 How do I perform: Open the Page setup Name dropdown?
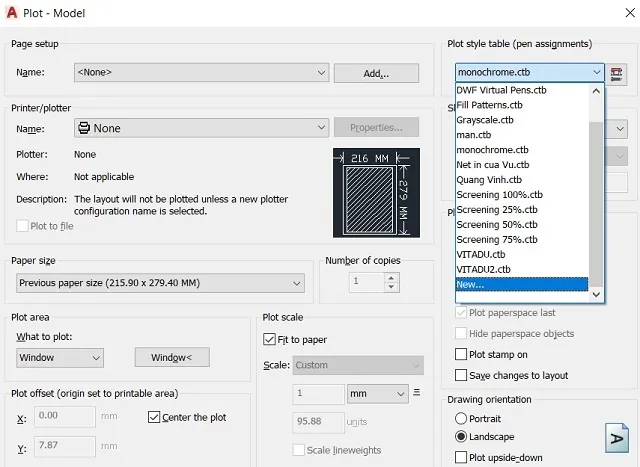pos(201,73)
